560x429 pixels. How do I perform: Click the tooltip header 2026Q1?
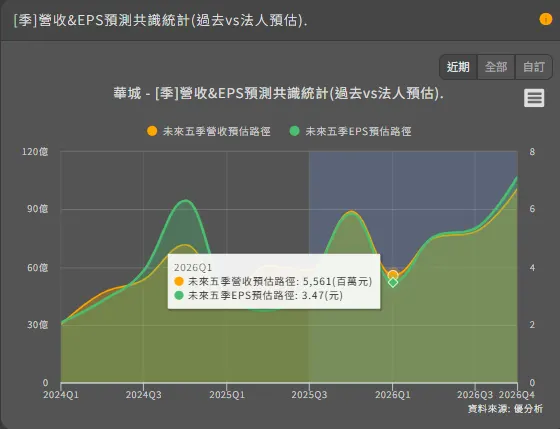pos(193,268)
